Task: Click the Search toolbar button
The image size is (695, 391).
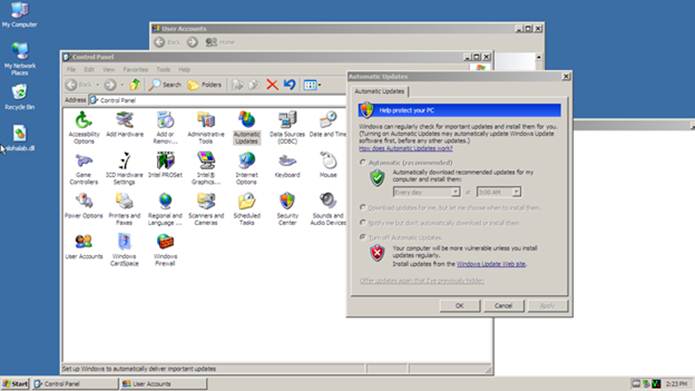Action: (165, 85)
